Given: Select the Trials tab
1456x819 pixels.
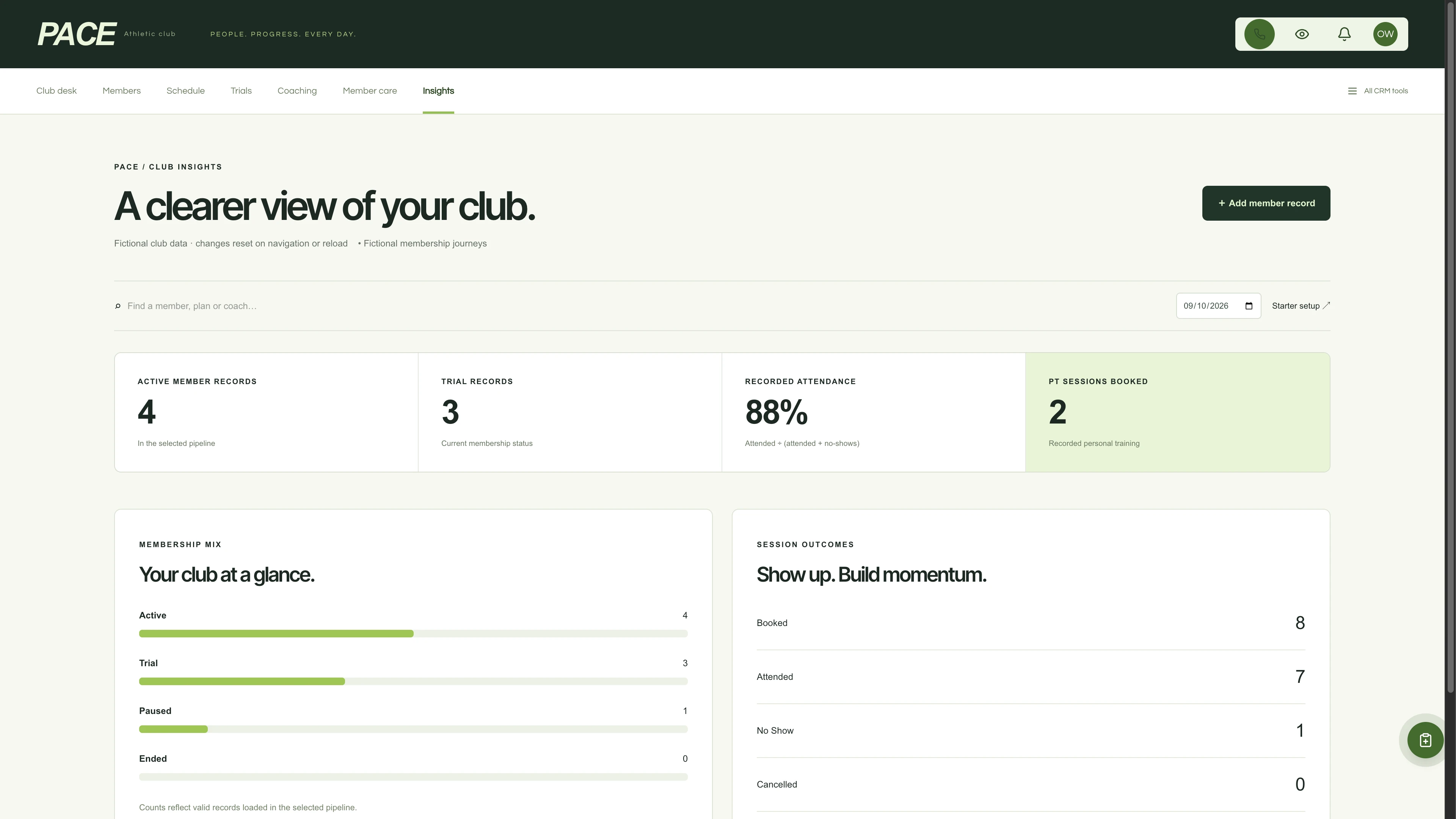Looking at the screenshot, I should click(x=241, y=91).
